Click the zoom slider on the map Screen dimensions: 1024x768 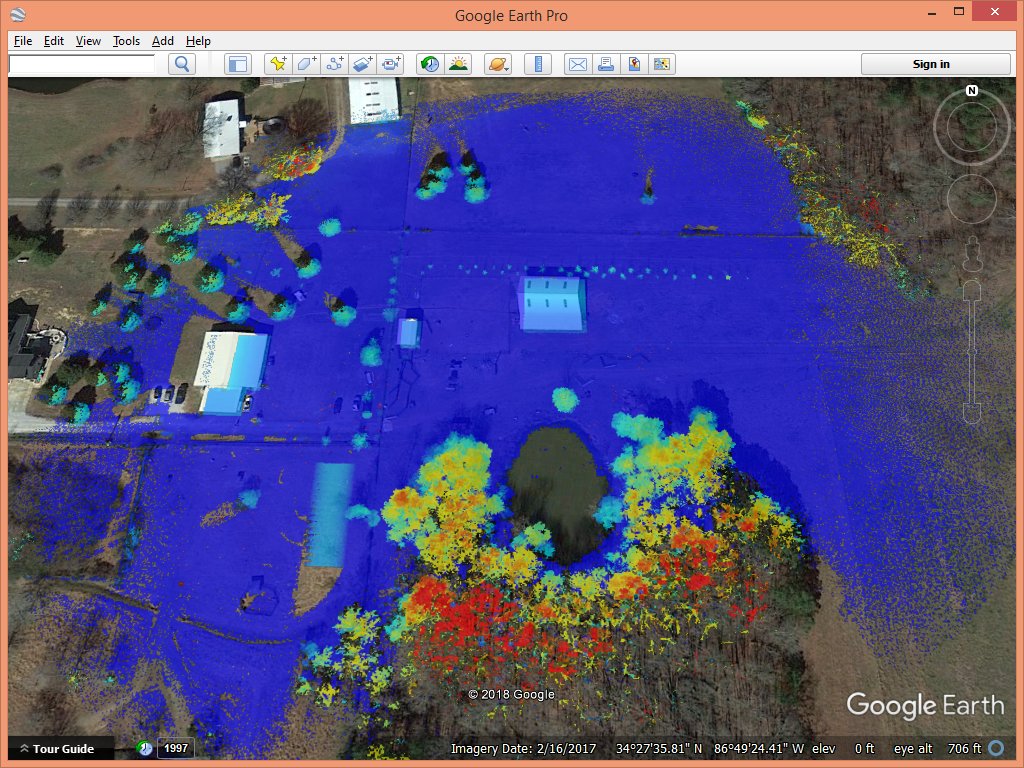coord(971,350)
